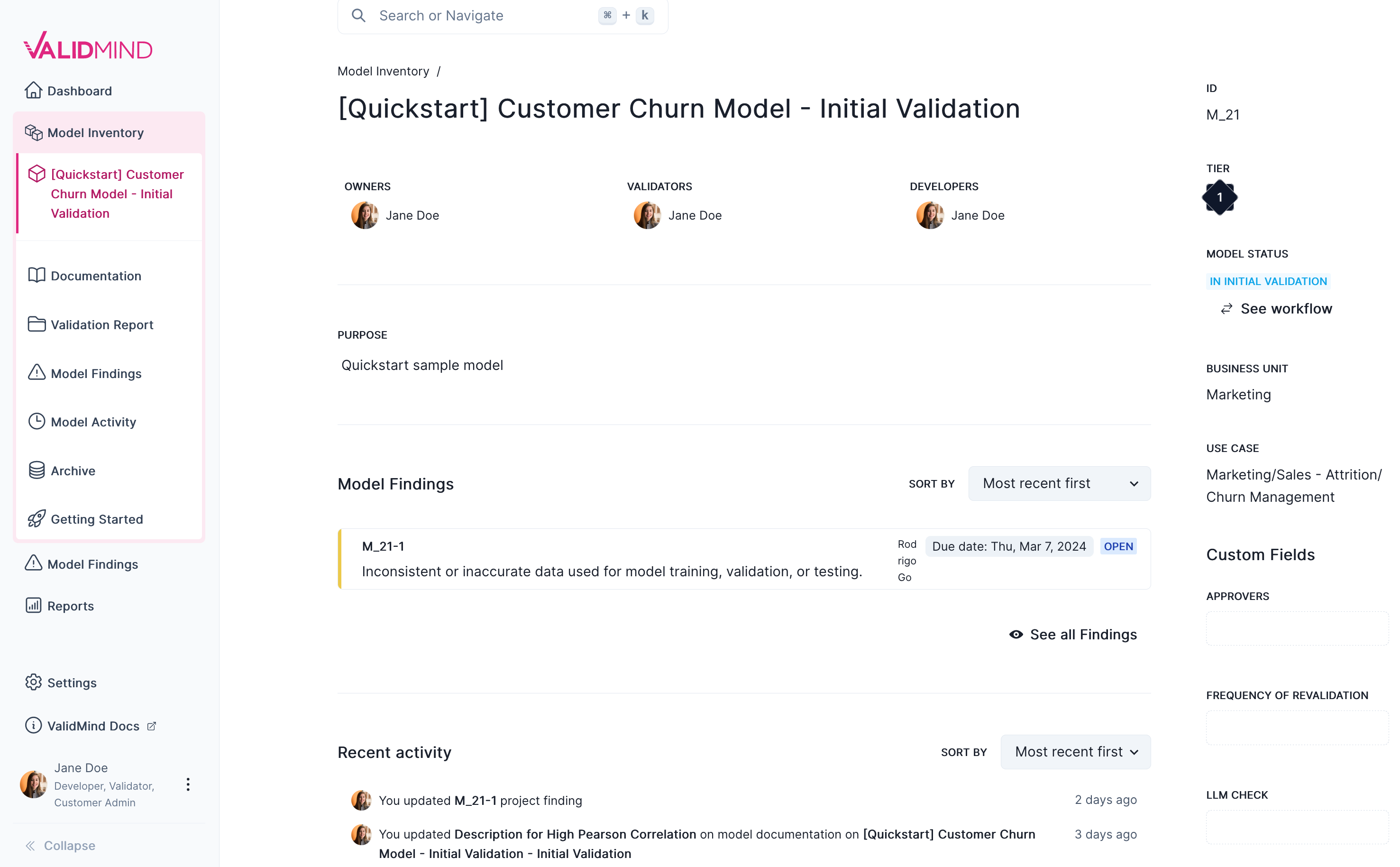Open the Documentation section
Image resolution: width=1400 pixels, height=867 pixels.
coord(95,276)
